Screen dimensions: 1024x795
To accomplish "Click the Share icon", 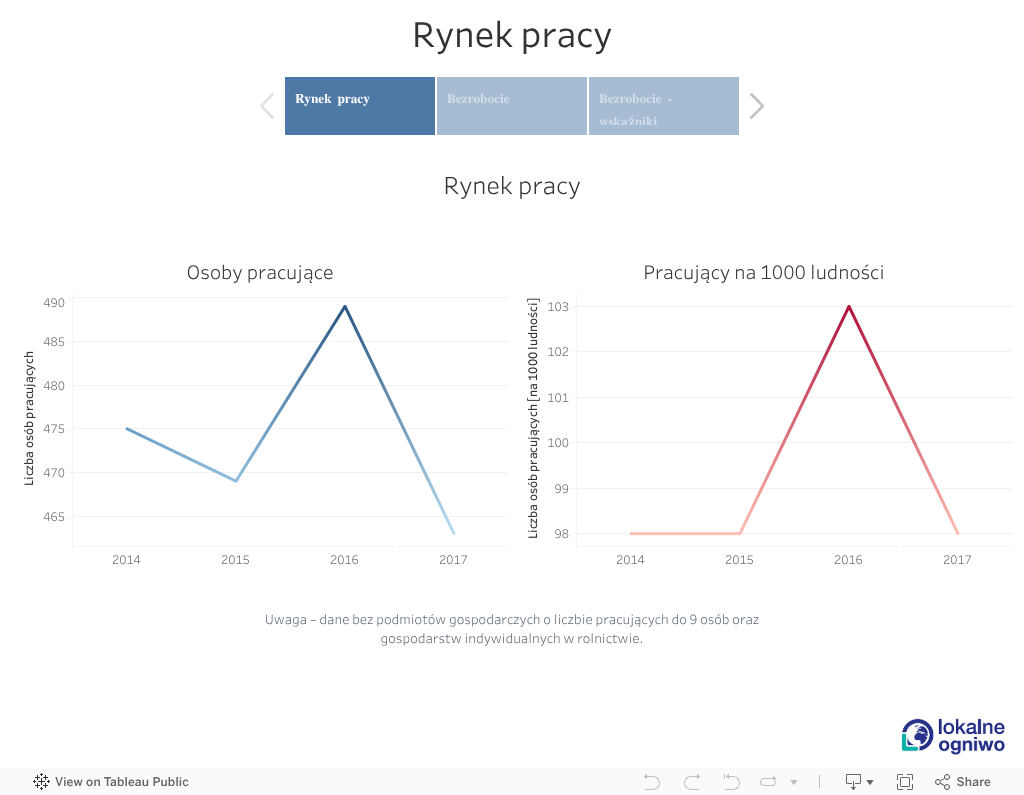I will click(942, 781).
